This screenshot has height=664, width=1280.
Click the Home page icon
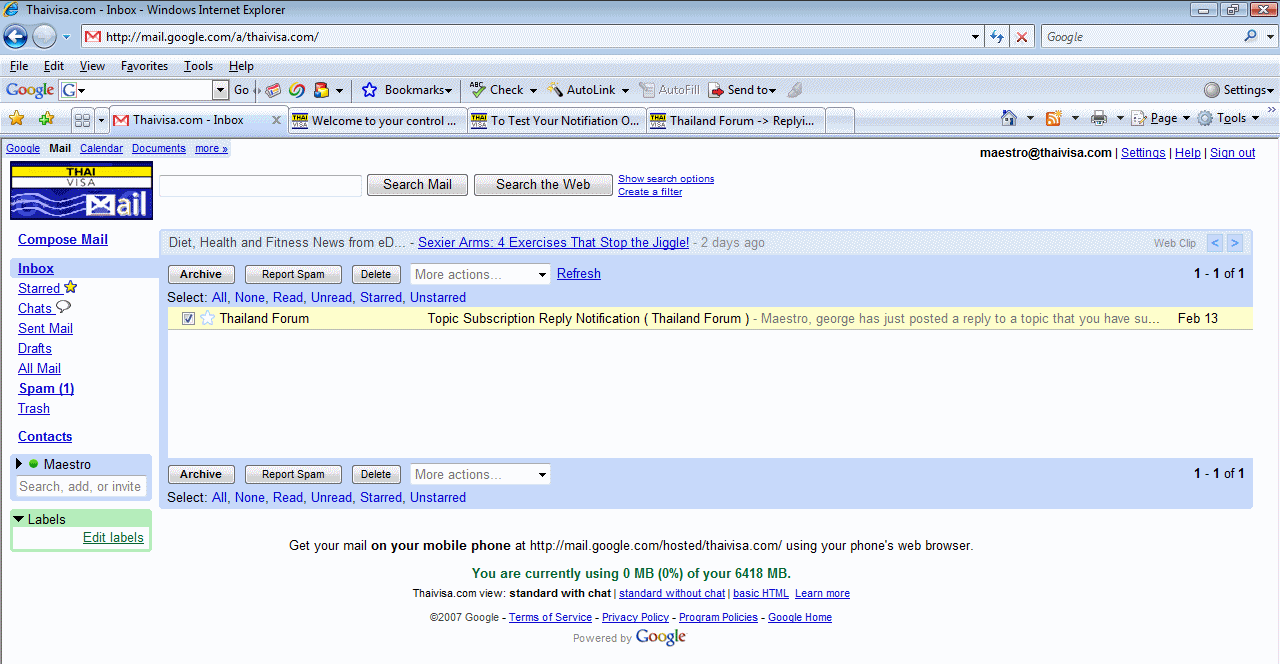pyautogui.click(x=1010, y=118)
